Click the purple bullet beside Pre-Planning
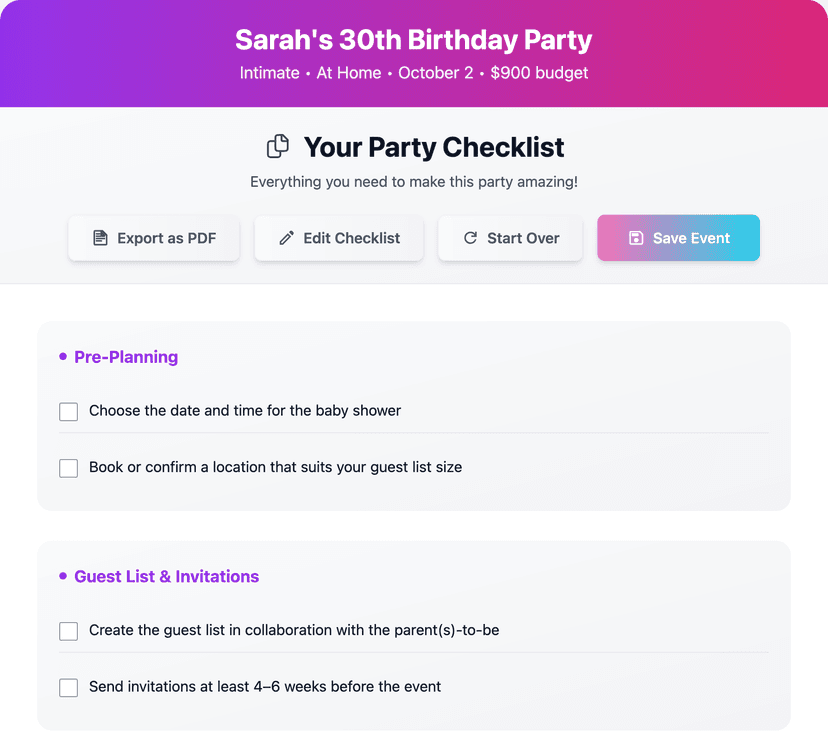The width and height of the screenshot is (828, 746). [x=63, y=357]
